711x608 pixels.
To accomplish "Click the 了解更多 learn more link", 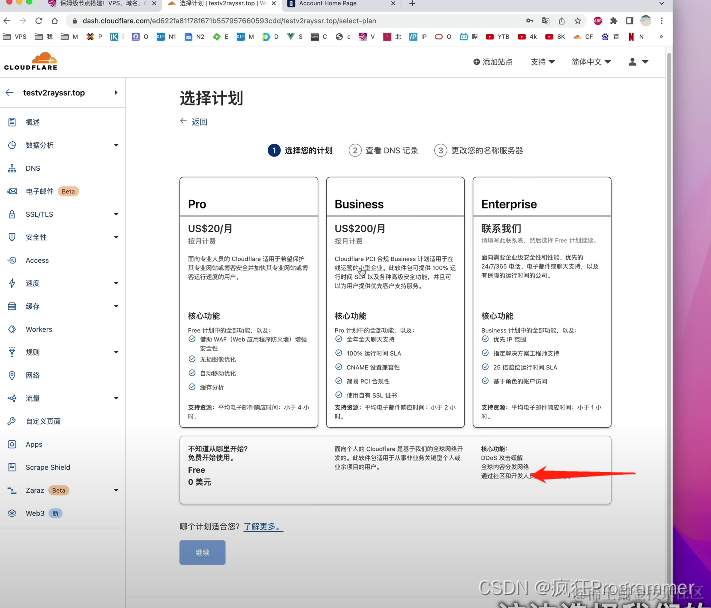I will pyautogui.click(x=263, y=527).
